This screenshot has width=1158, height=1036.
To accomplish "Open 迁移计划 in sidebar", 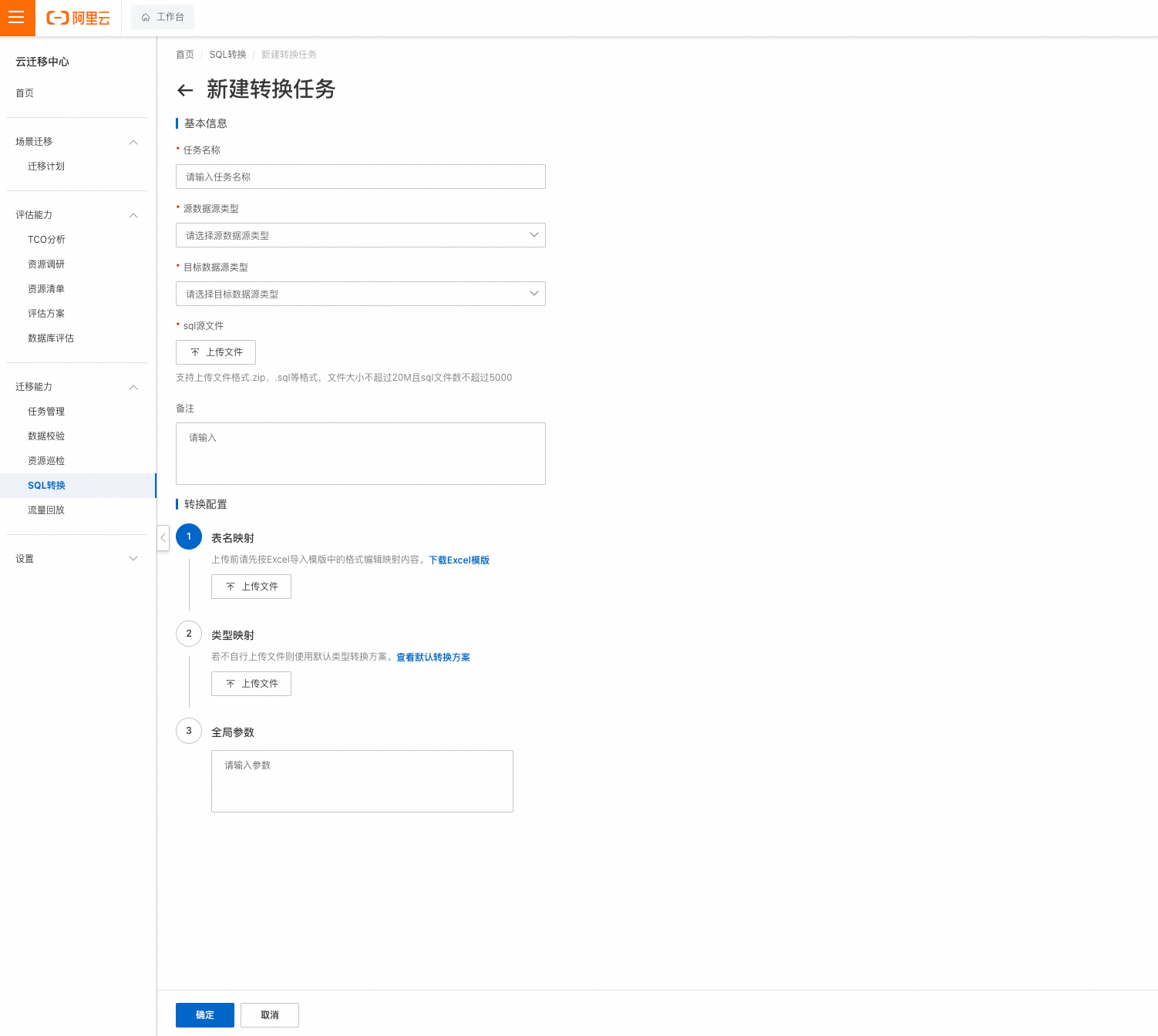I will point(46,166).
